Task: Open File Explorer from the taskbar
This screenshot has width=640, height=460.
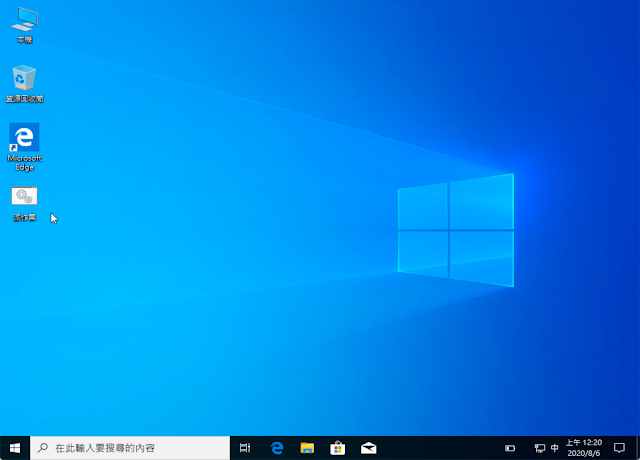Action: 307,448
